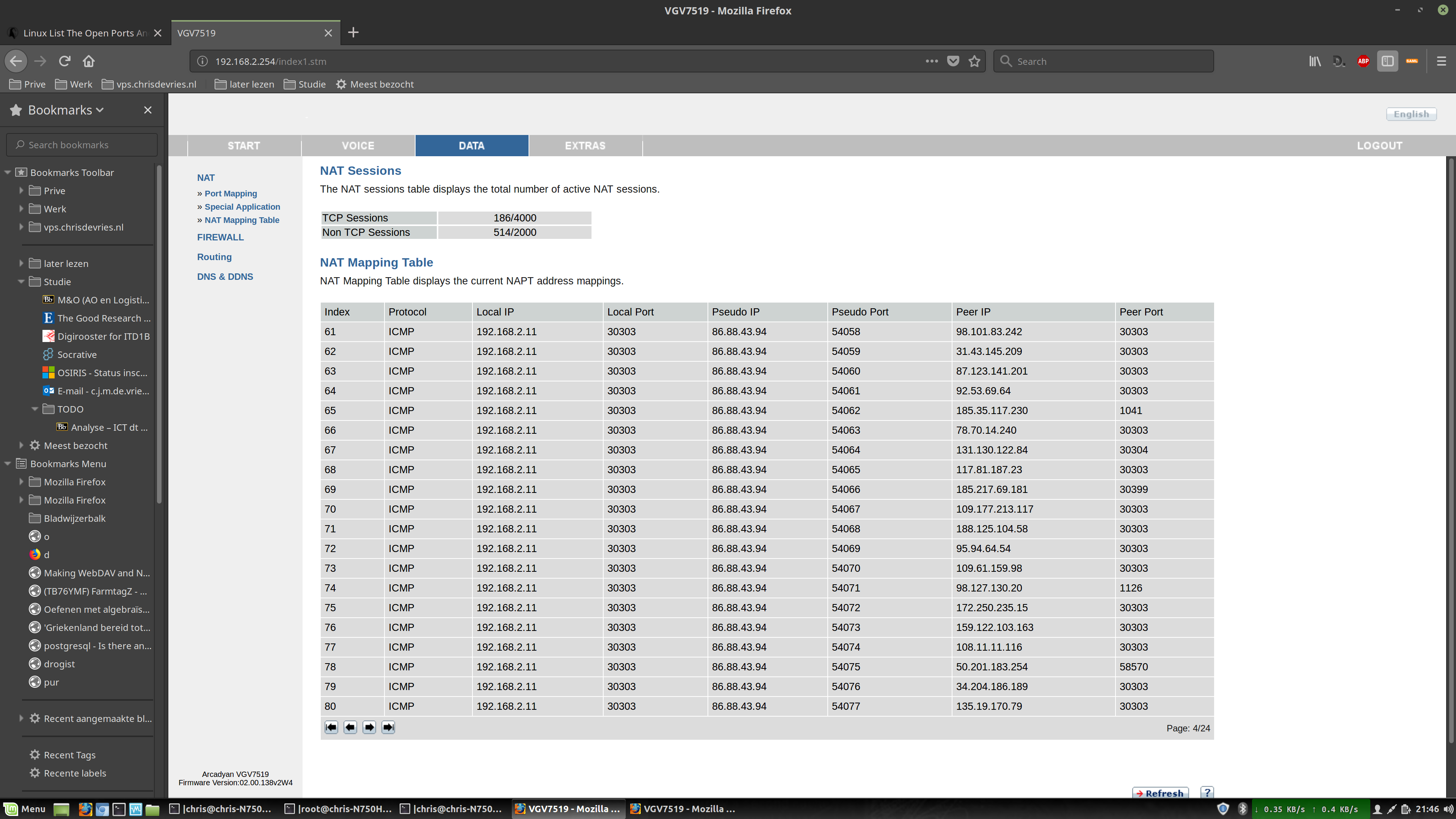Viewport: 1456px width, 819px height.
Task: Open Bookmarks sidebar switcher dropdown
Action: [66, 110]
